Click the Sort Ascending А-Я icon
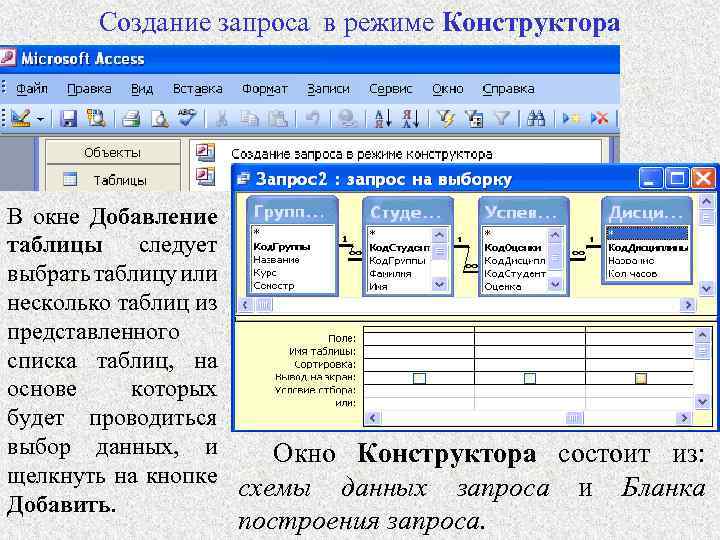The height and width of the screenshot is (540, 720). click(x=382, y=119)
